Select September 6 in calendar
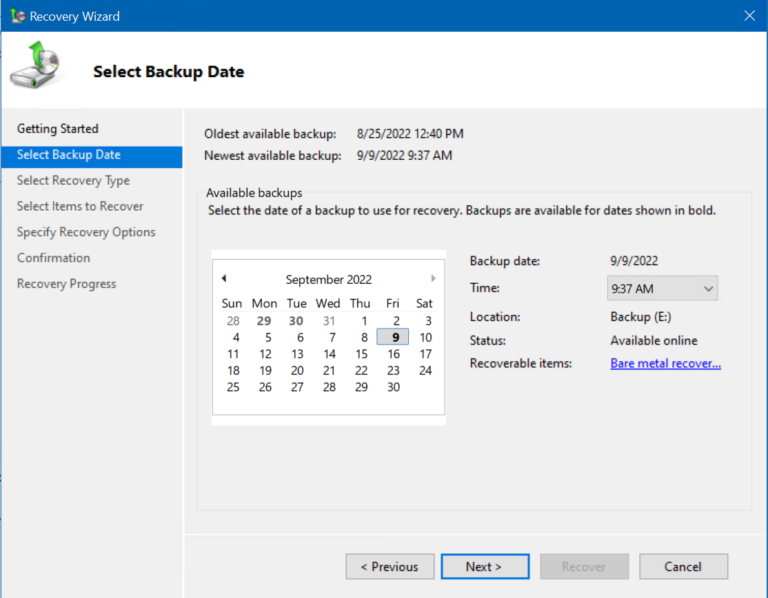This screenshot has height=598, width=768. coord(300,337)
